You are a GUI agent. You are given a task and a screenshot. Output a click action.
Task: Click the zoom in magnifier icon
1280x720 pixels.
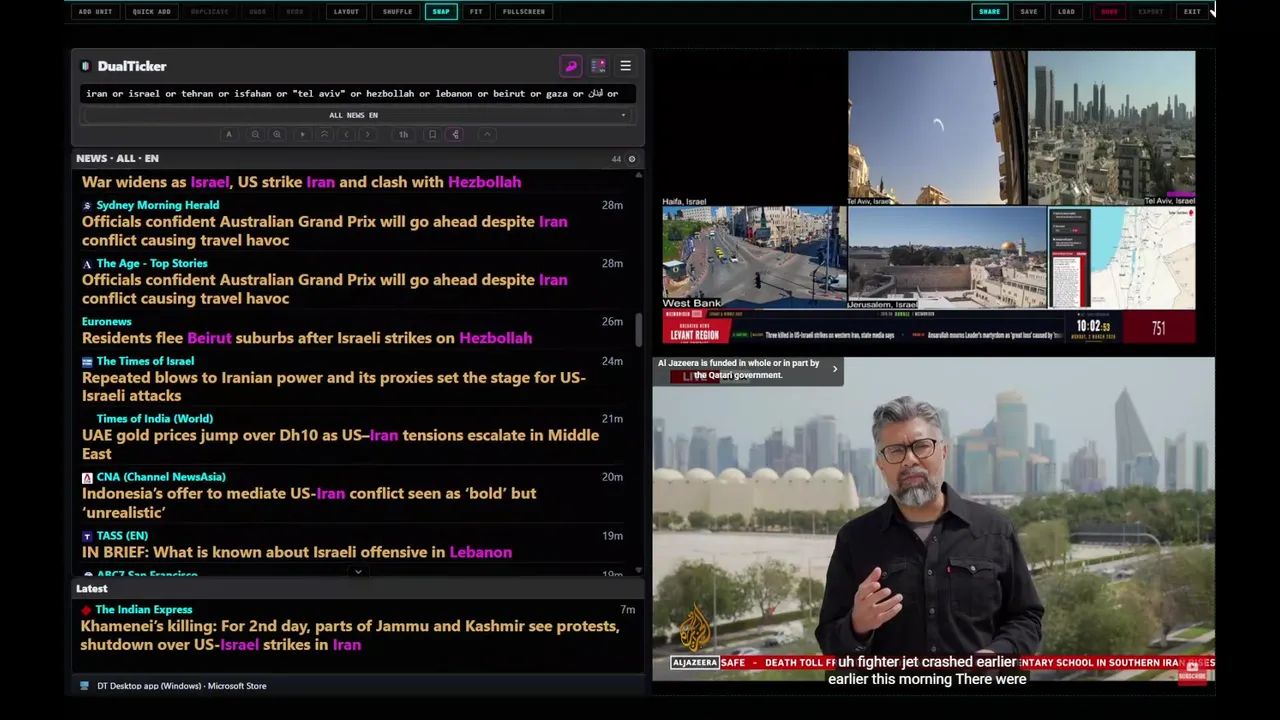277,134
